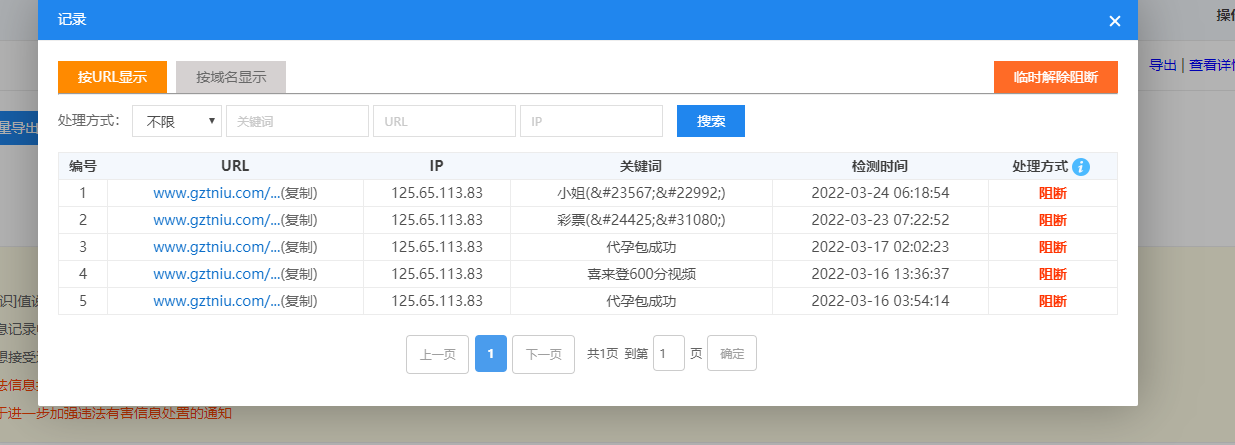This screenshot has height=445, width=1235.
Task: Select the keyword cell 彩票 in row 2
Action: click(641, 220)
